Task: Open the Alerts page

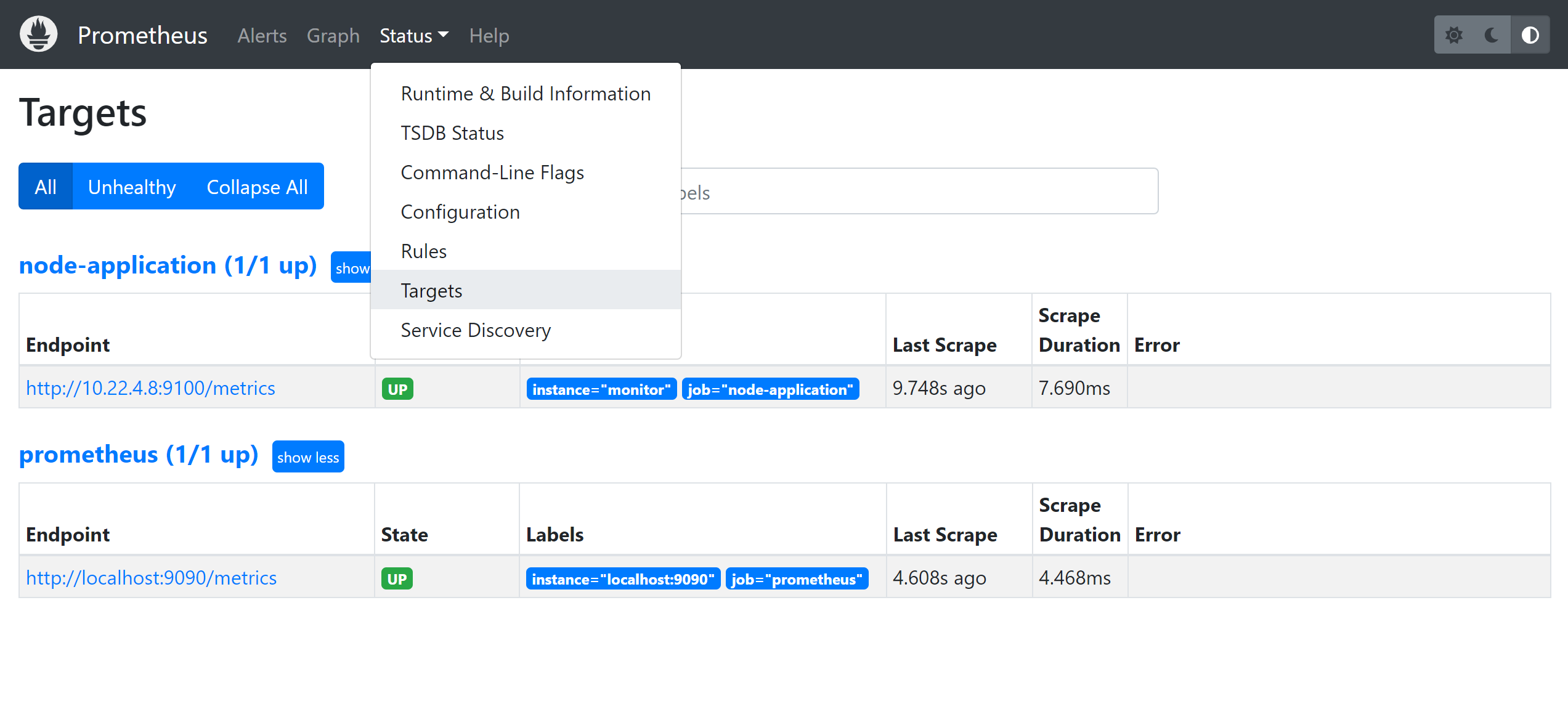Action: point(262,36)
